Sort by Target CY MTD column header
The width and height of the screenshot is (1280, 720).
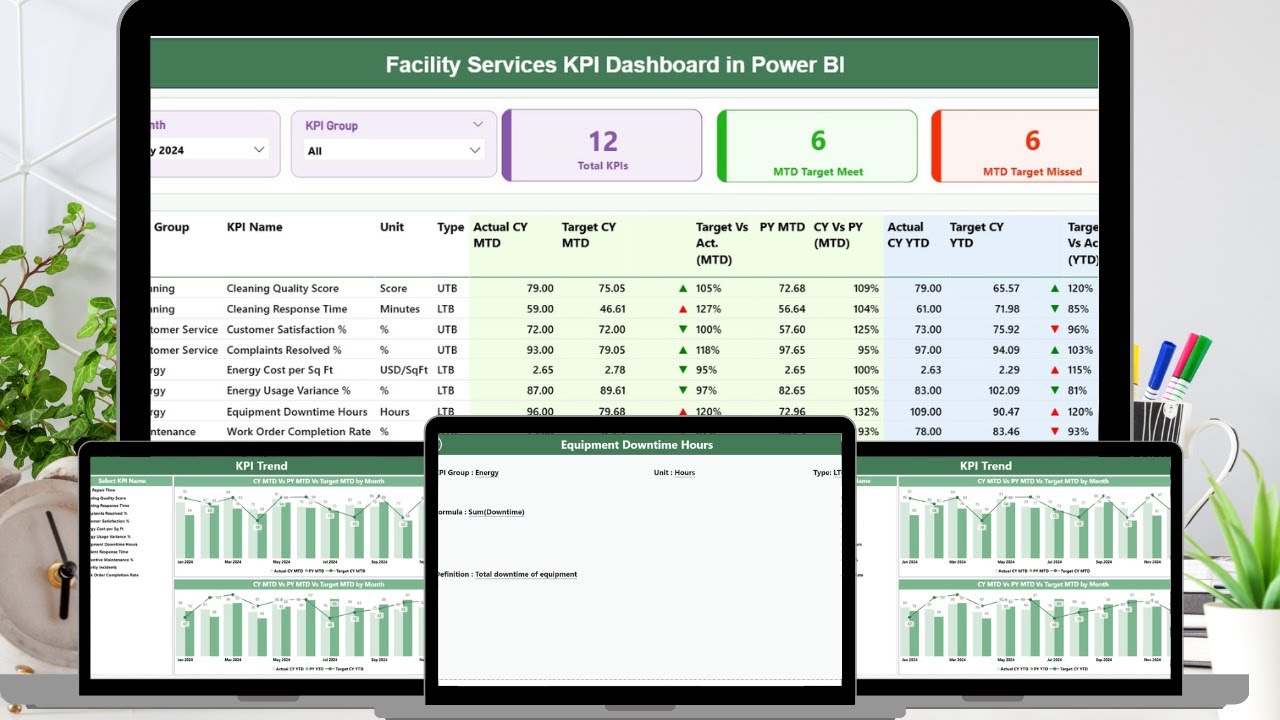point(589,235)
